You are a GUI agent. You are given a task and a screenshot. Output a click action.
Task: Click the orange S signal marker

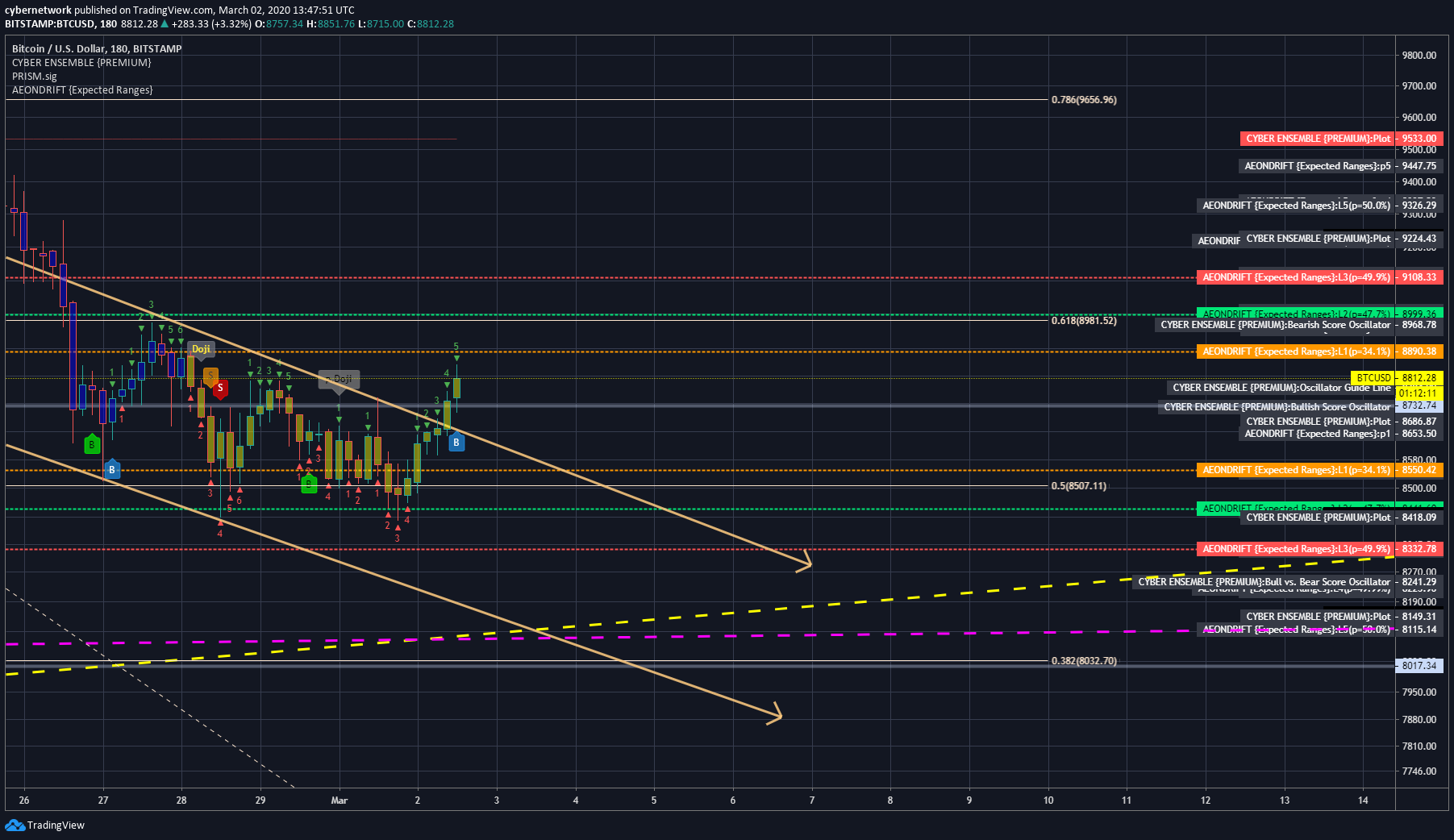tap(210, 376)
